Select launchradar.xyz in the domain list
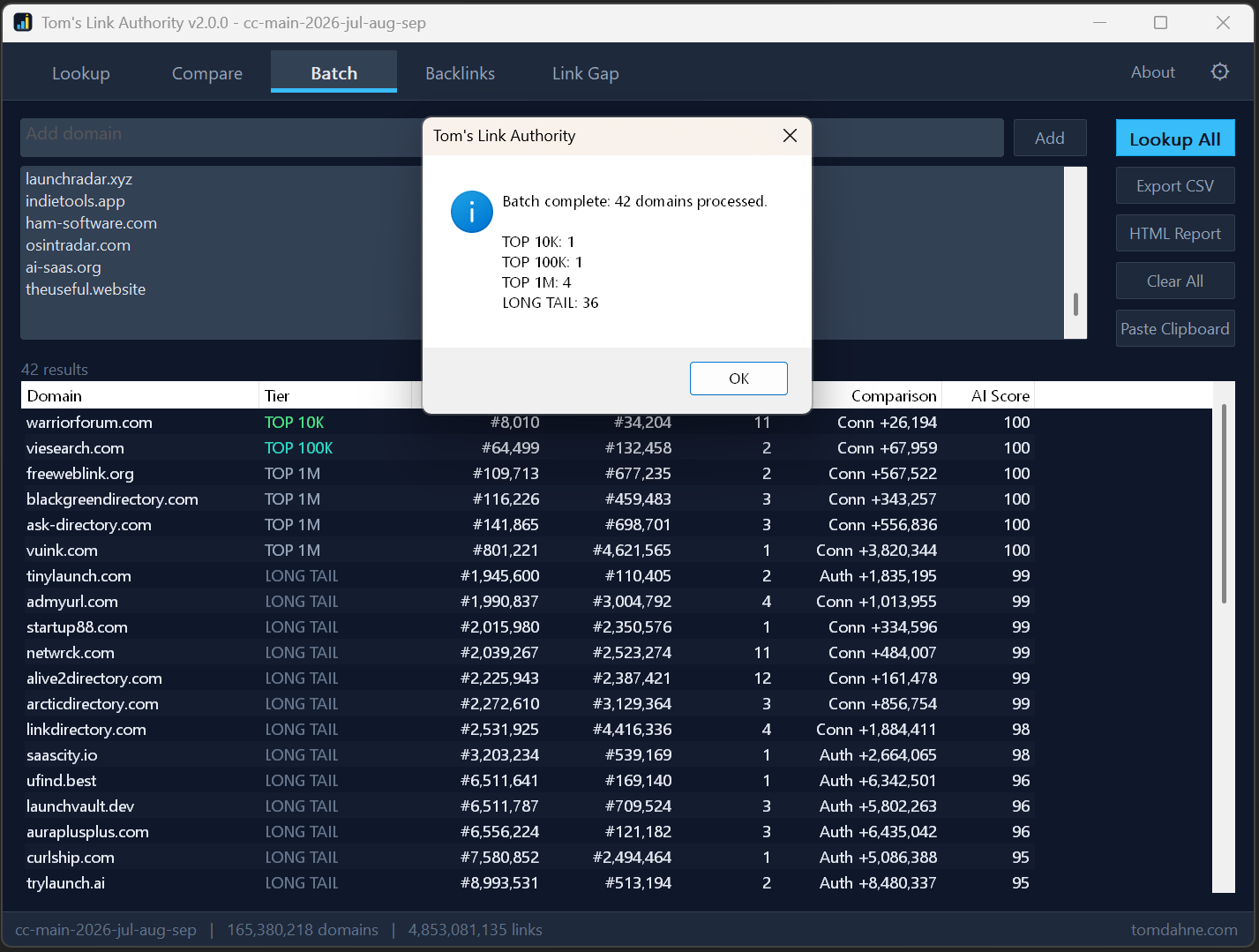1259x952 pixels. (79, 179)
